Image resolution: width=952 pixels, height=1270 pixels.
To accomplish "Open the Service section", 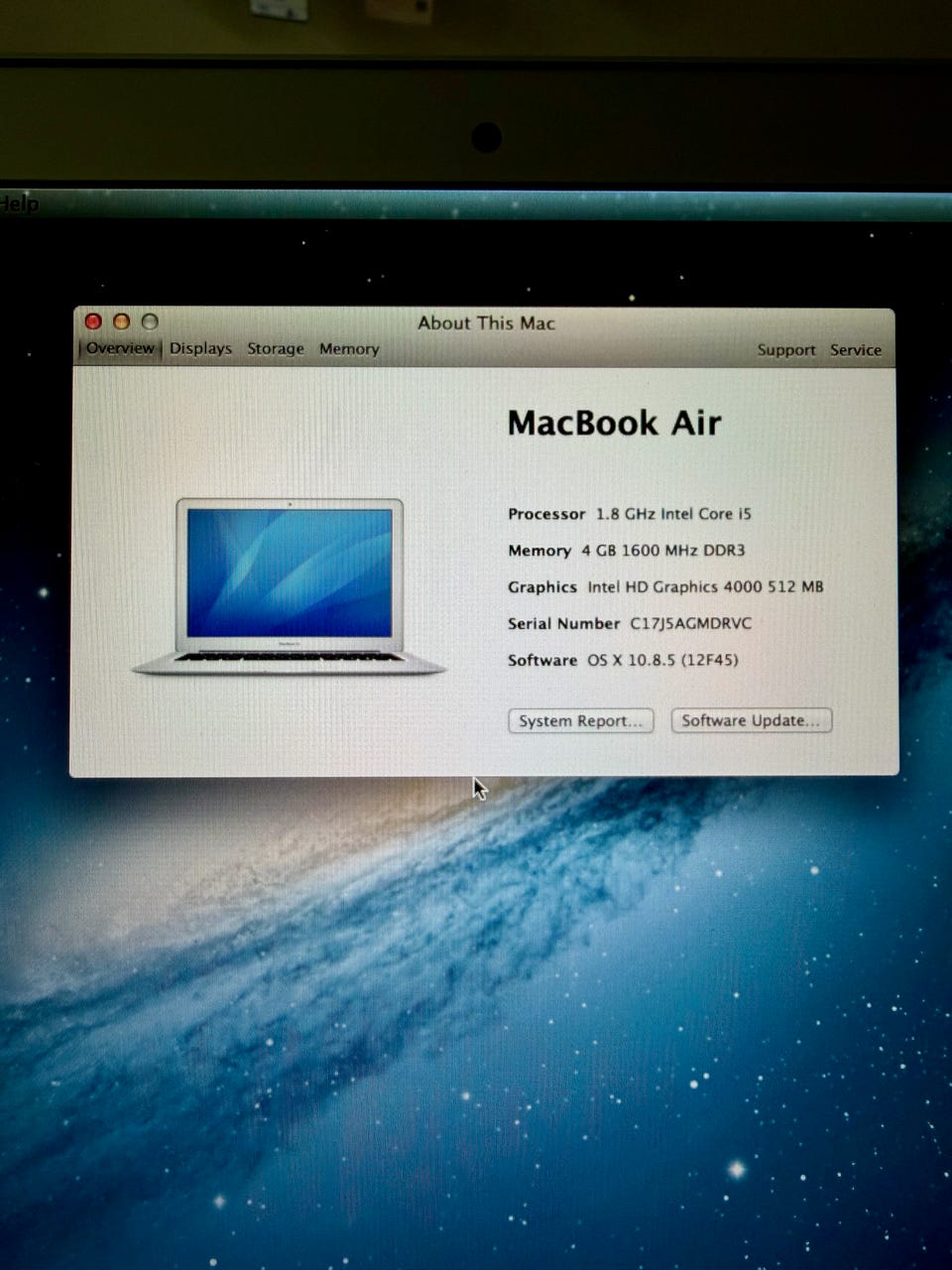I will [x=856, y=350].
